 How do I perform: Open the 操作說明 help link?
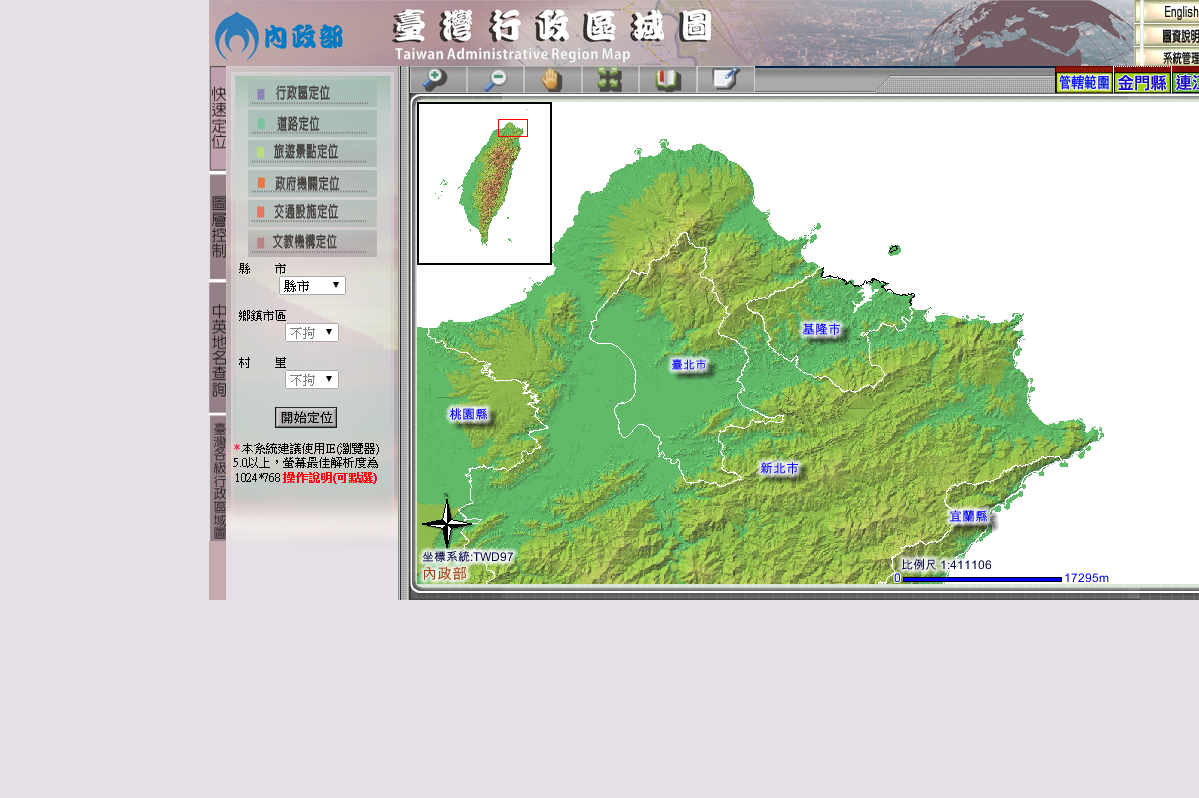pyautogui.click(x=329, y=478)
